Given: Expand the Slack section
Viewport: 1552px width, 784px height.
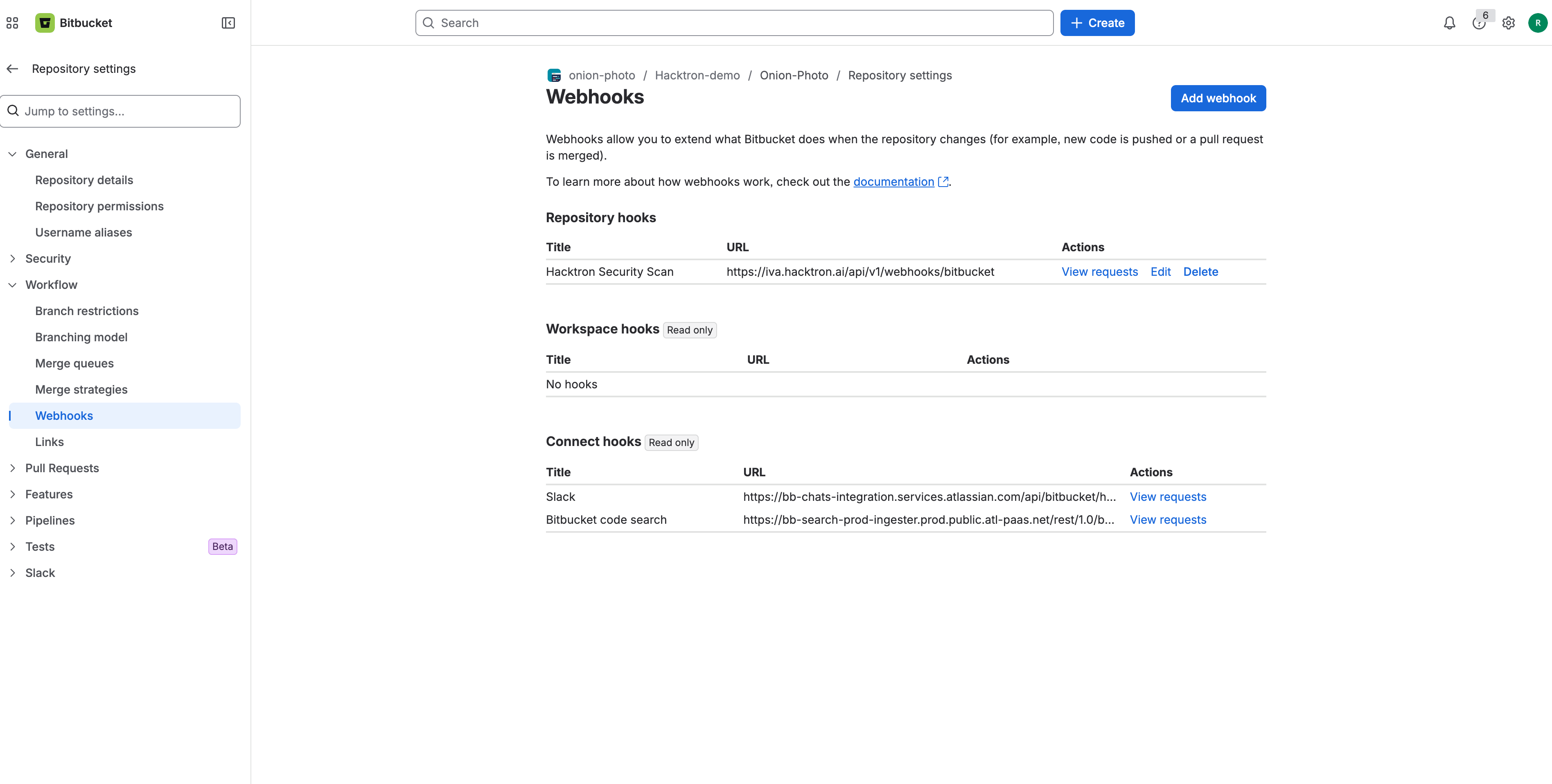Looking at the screenshot, I should point(40,572).
